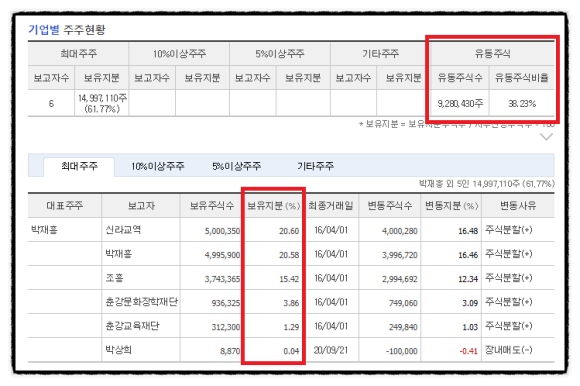
Task: Click the 249,840 changed shares value
Action: [x=403, y=327]
